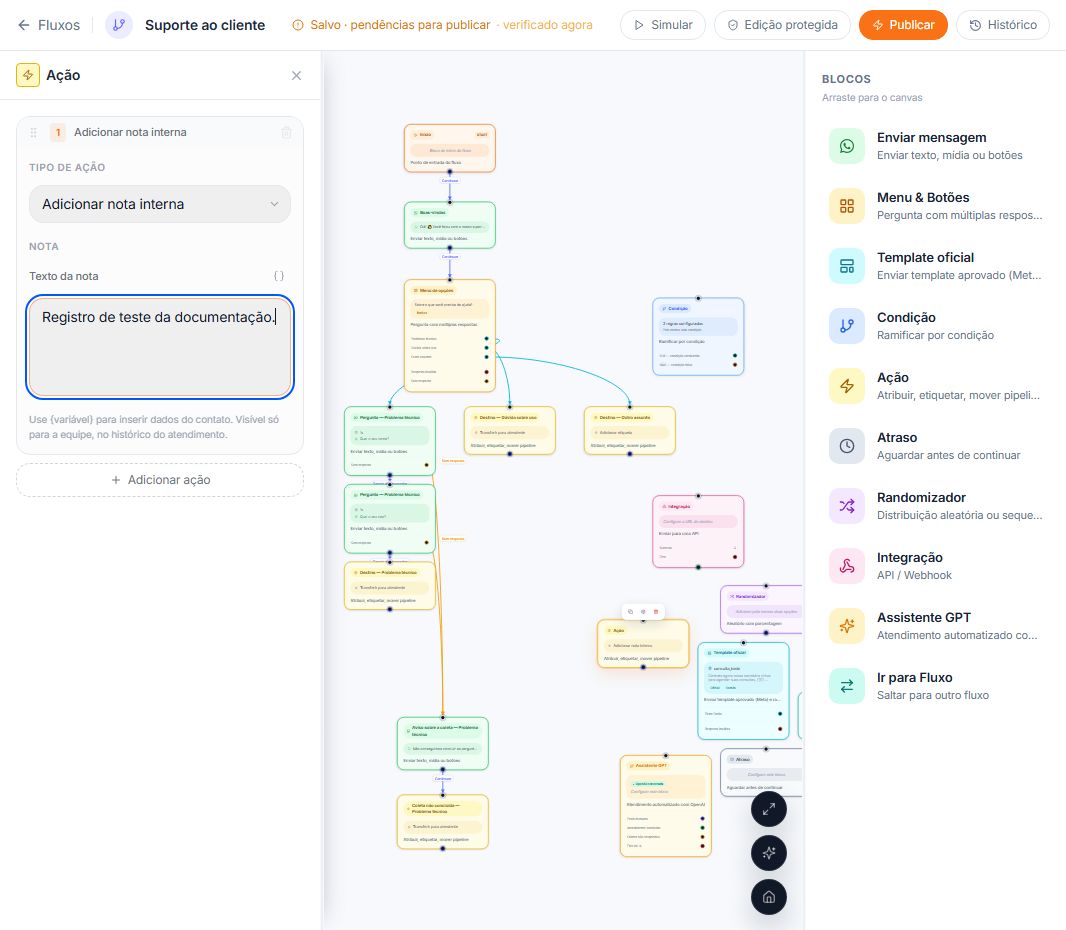Select the pink Integração node on canvas
This screenshot has height=930, width=1066.
(x=698, y=532)
